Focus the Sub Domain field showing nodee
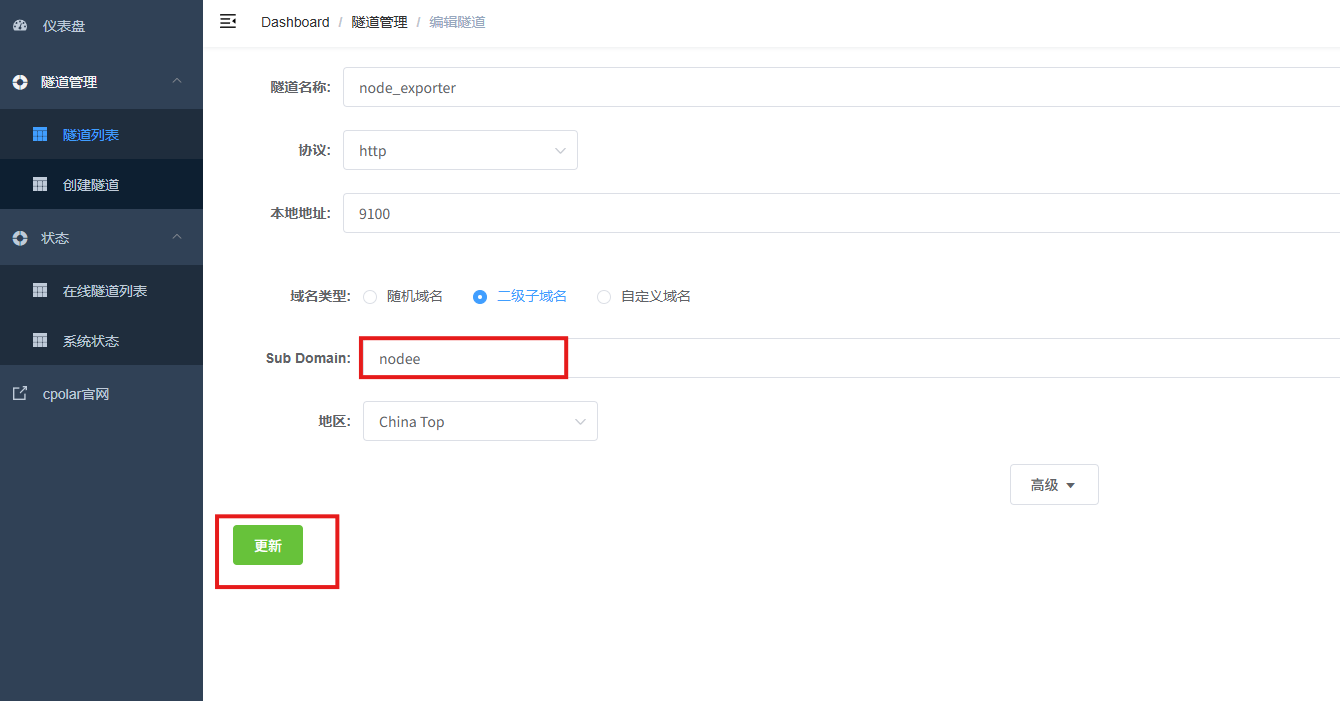The height and width of the screenshot is (701, 1340). pyautogui.click(x=851, y=358)
